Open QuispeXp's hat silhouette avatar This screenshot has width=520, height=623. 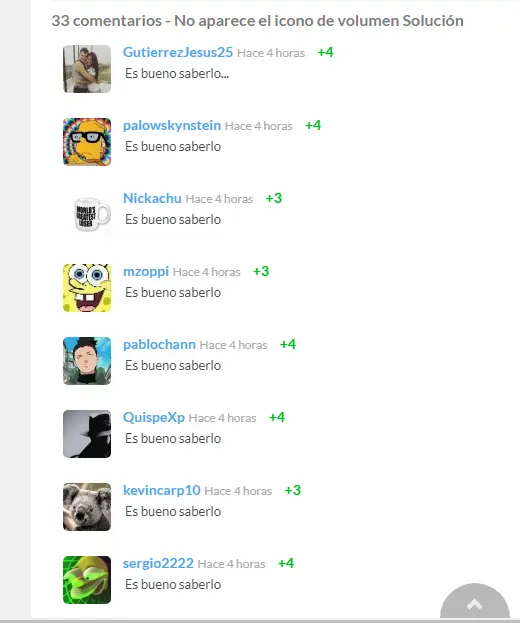(87, 434)
